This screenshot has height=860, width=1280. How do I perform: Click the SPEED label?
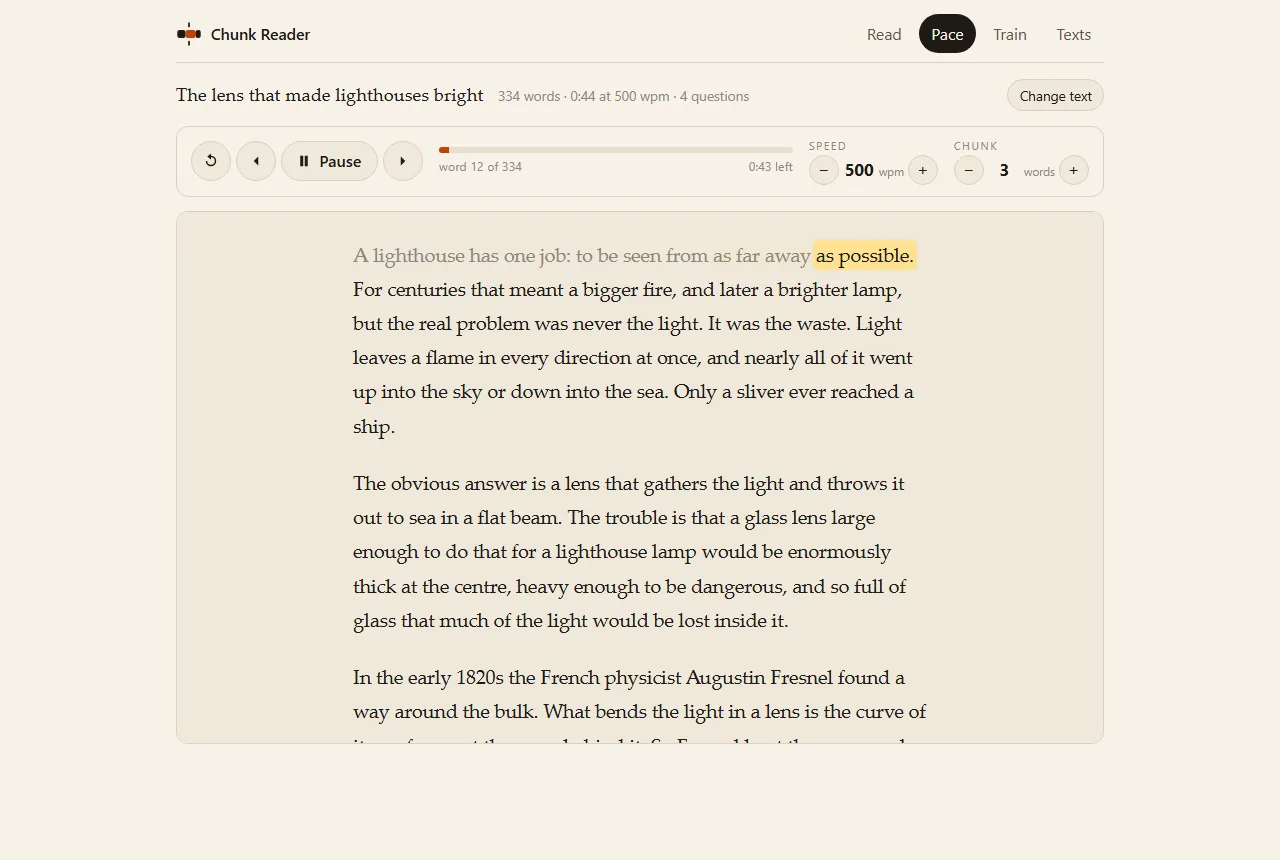(x=828, y=146)
